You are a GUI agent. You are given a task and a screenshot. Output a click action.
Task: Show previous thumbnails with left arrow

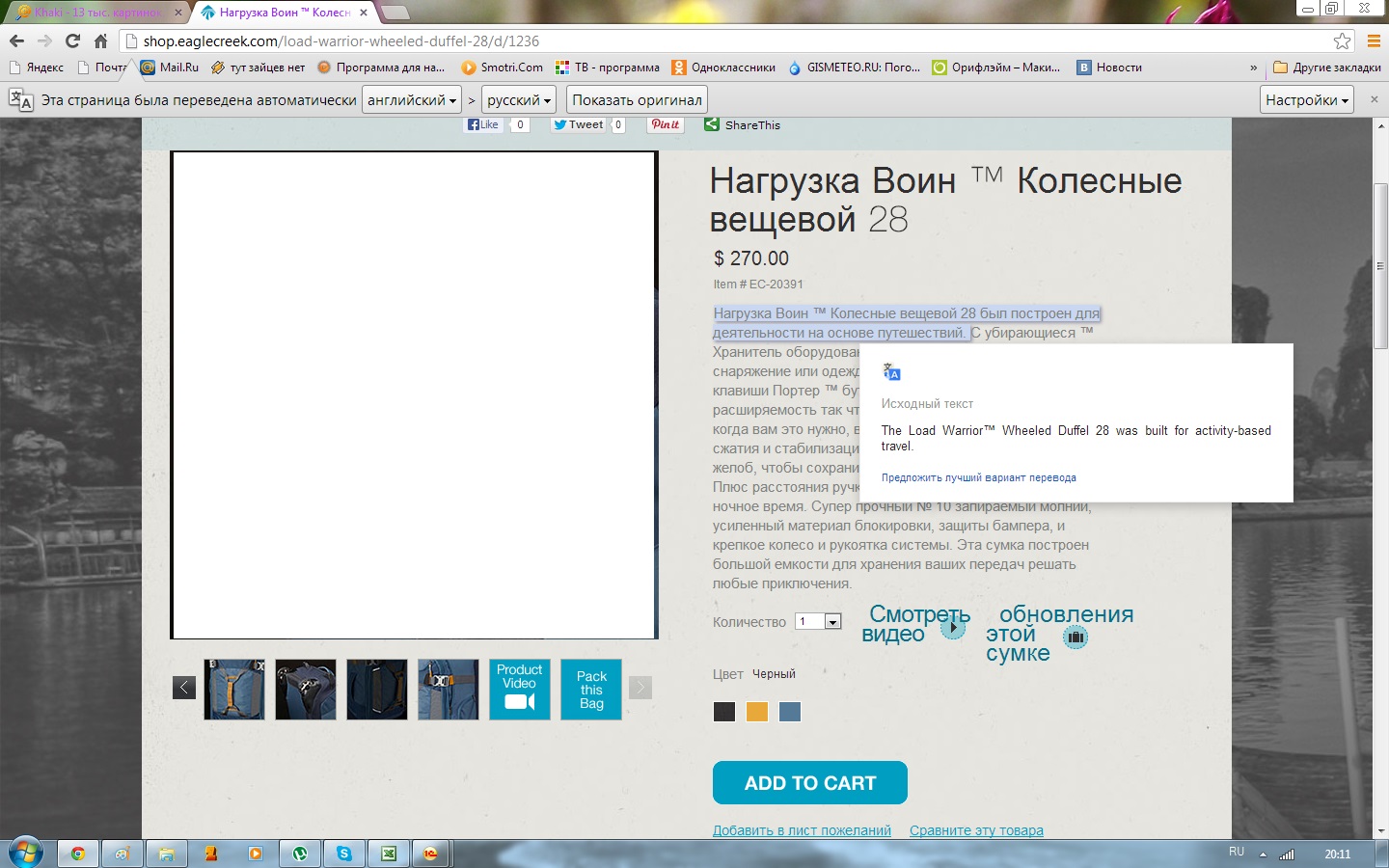(184, 687)
